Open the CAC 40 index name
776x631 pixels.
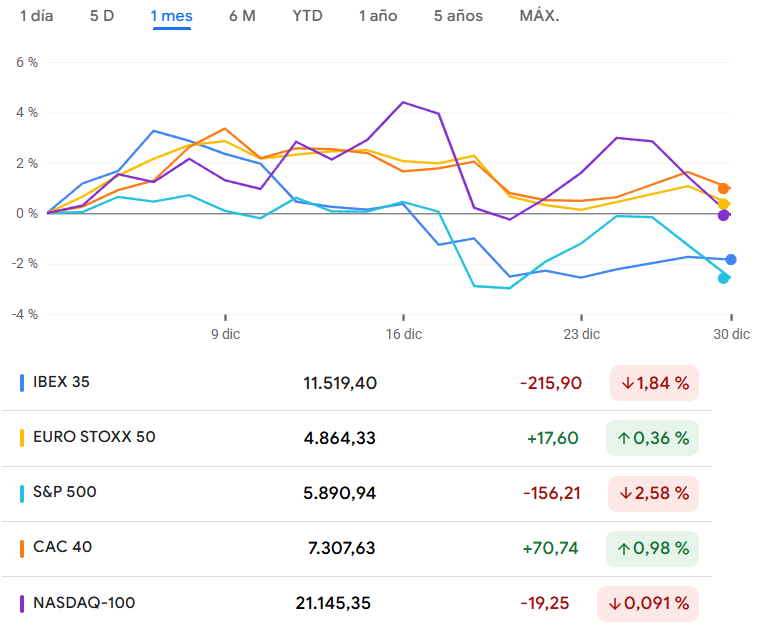pos(63,547)
